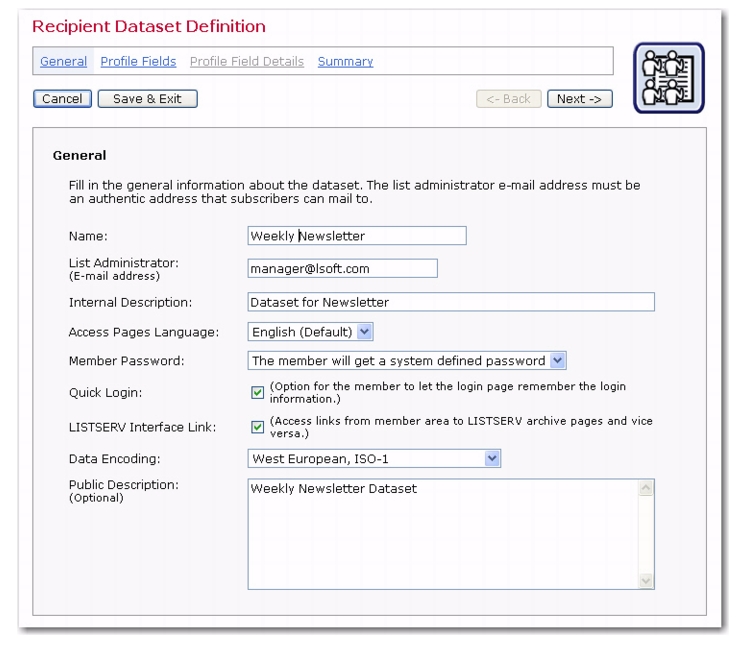
Task: Toggle the Quick Login checkbox
Action: pyautogui.click(x=257, y=392)
